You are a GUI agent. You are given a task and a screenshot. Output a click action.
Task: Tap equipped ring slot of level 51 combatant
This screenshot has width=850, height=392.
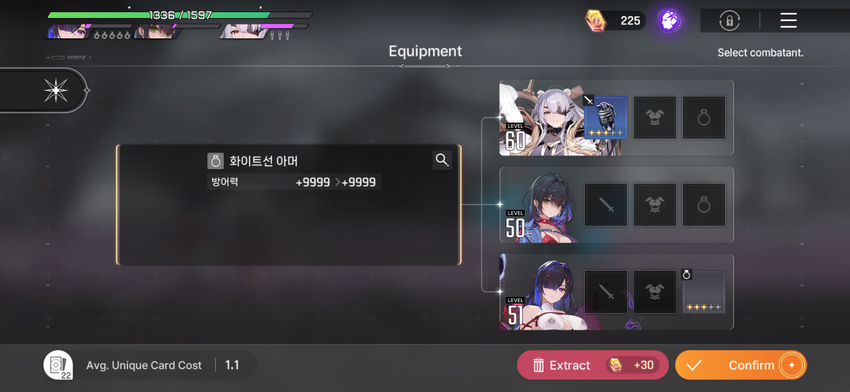[x=704, y=292]
